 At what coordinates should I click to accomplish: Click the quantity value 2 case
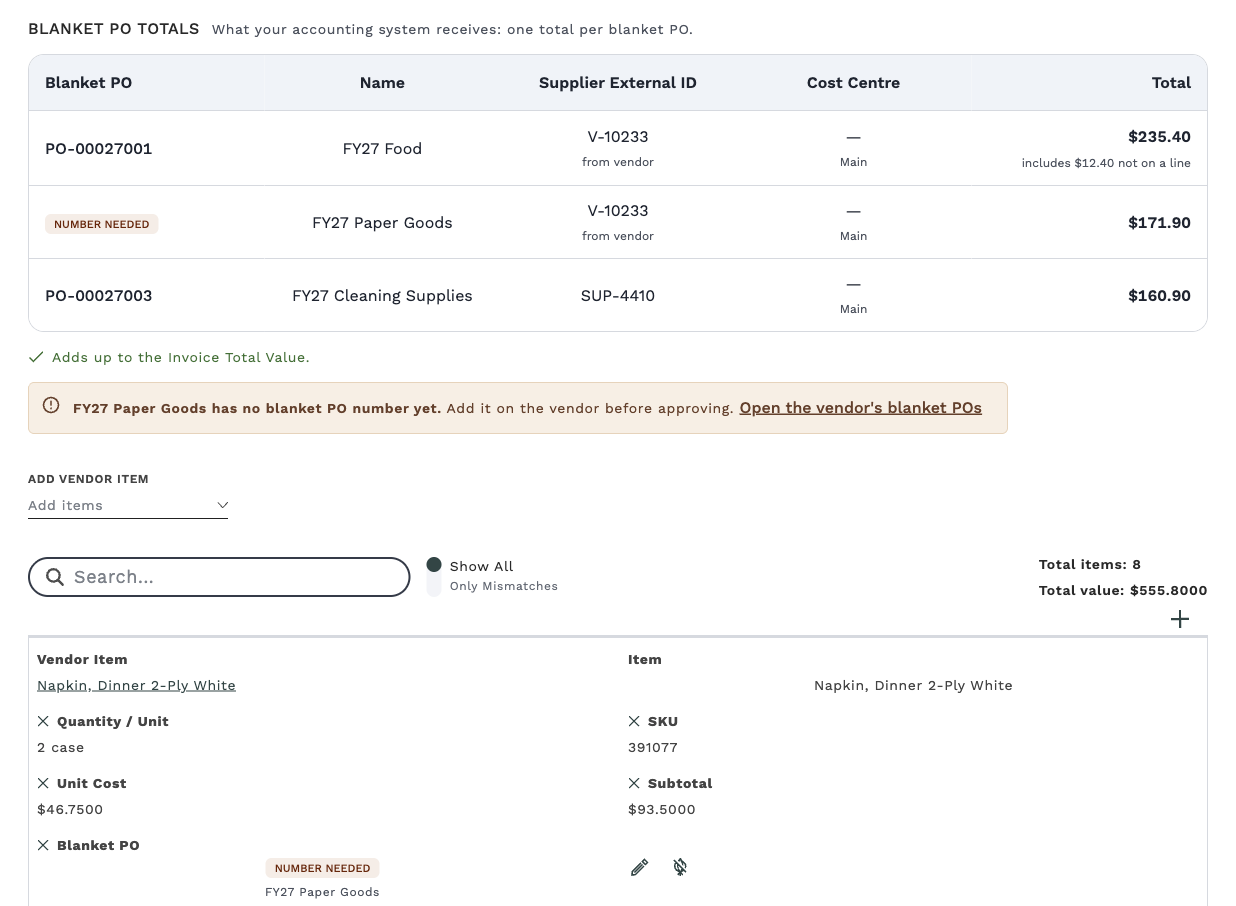tap(60, 747)
